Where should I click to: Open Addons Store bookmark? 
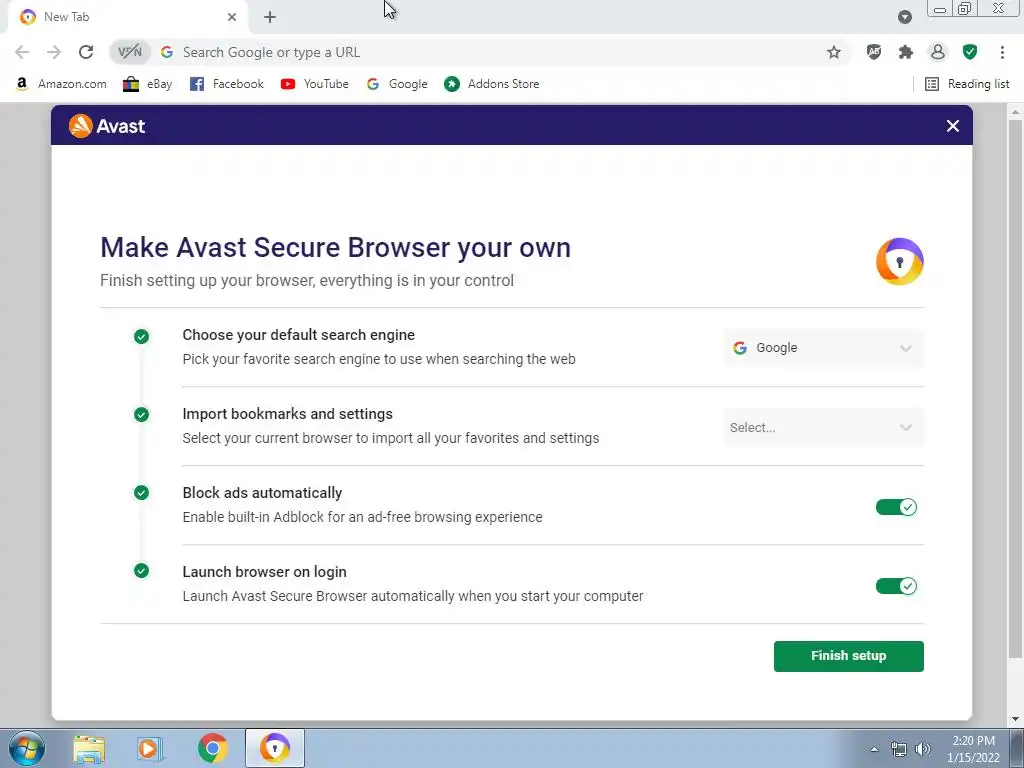click(x=492, y=84)
